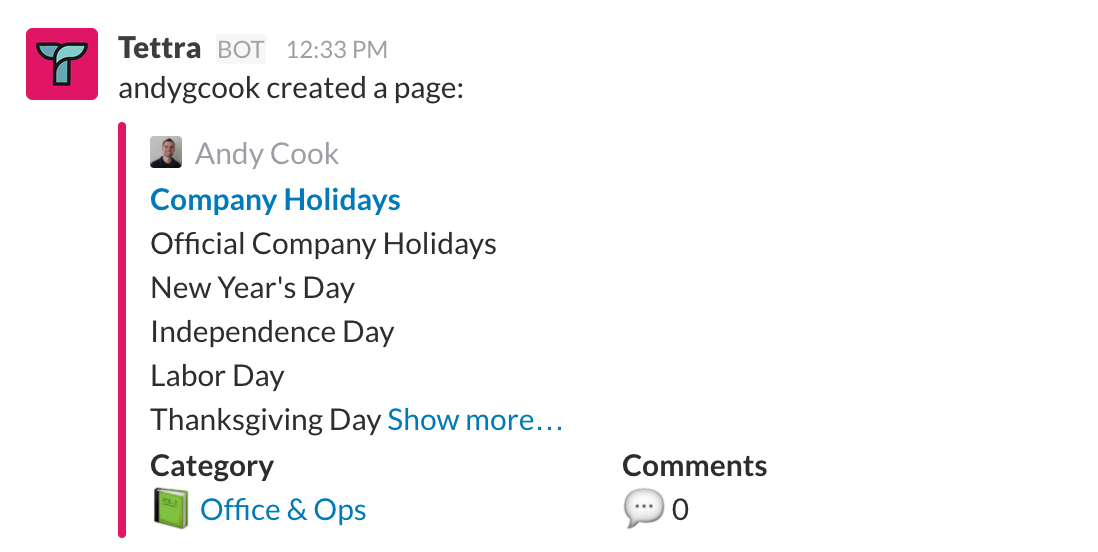
Task: Click the green book category emoji
Action: (x=171, y=509)
